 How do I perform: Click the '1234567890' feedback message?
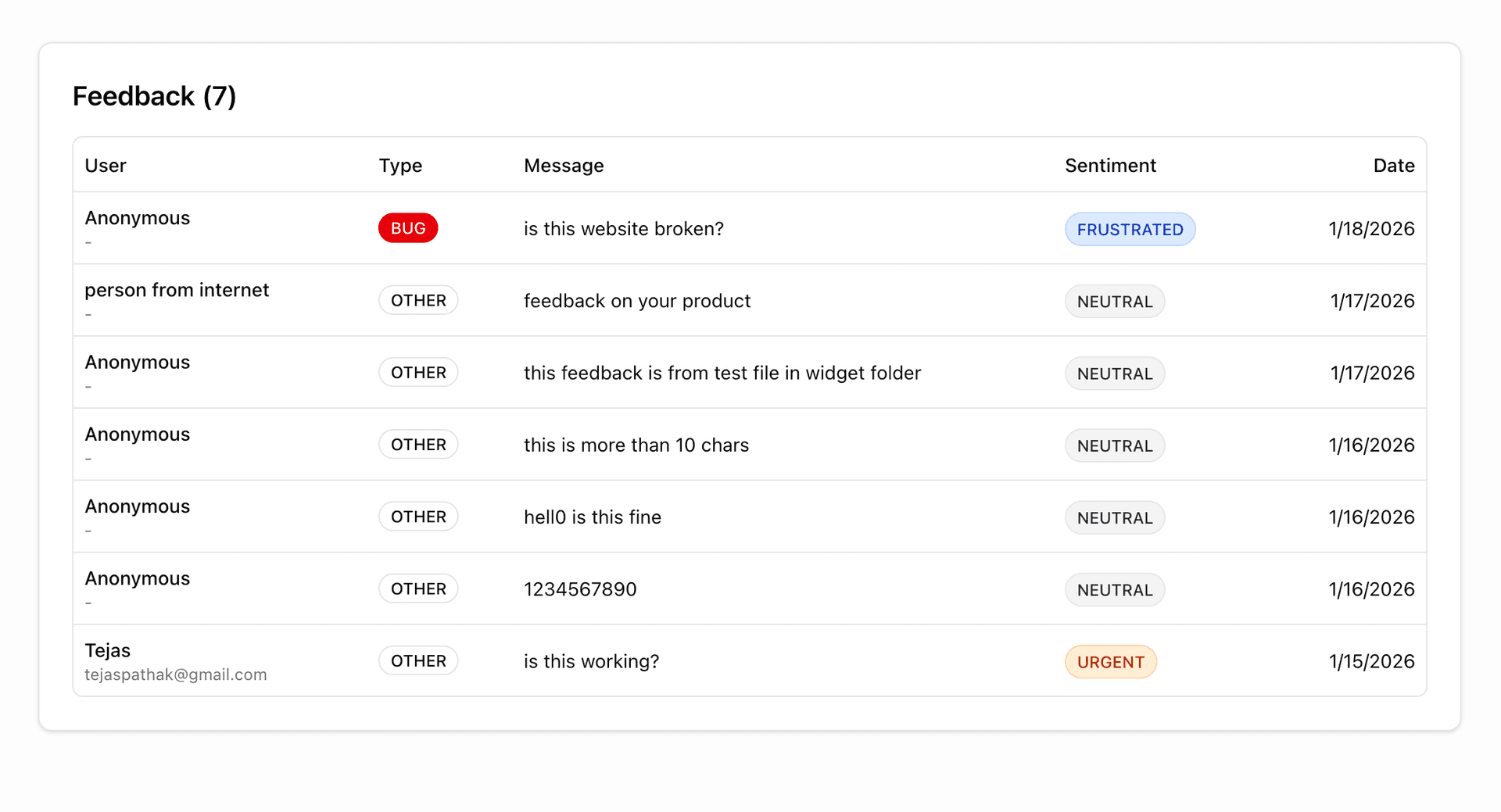[x=579, y=589]
